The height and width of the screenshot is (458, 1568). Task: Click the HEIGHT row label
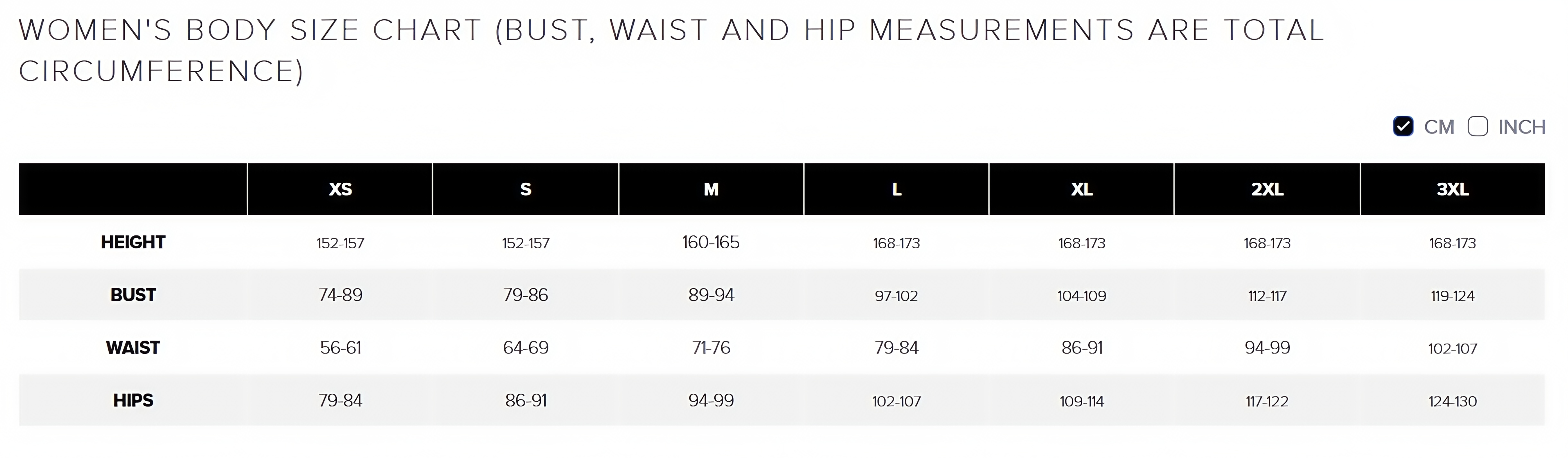click(x=133, y=243)
